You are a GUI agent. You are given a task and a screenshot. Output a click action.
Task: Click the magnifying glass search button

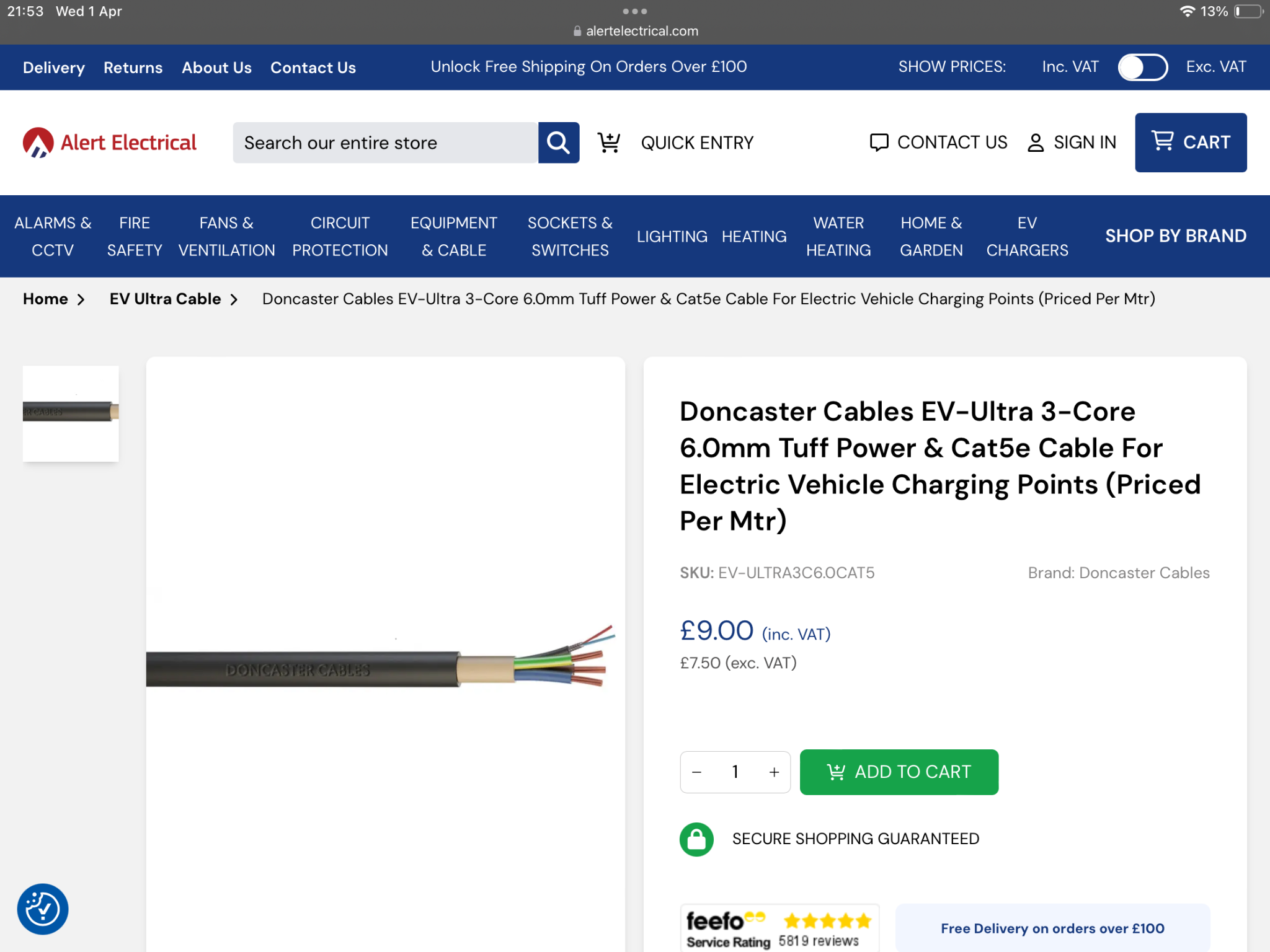pyautogui.click(x=558, y=143)
